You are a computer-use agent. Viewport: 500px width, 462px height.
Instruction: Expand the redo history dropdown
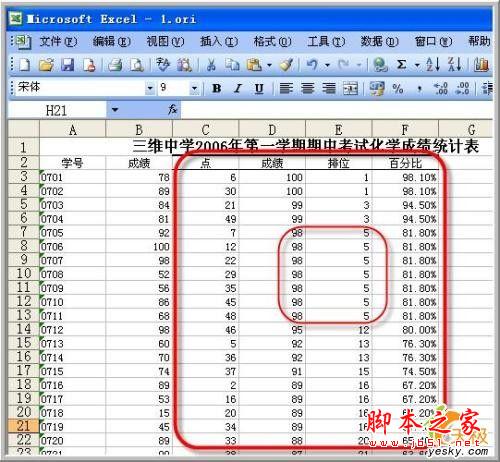click(x=359, y=65)
